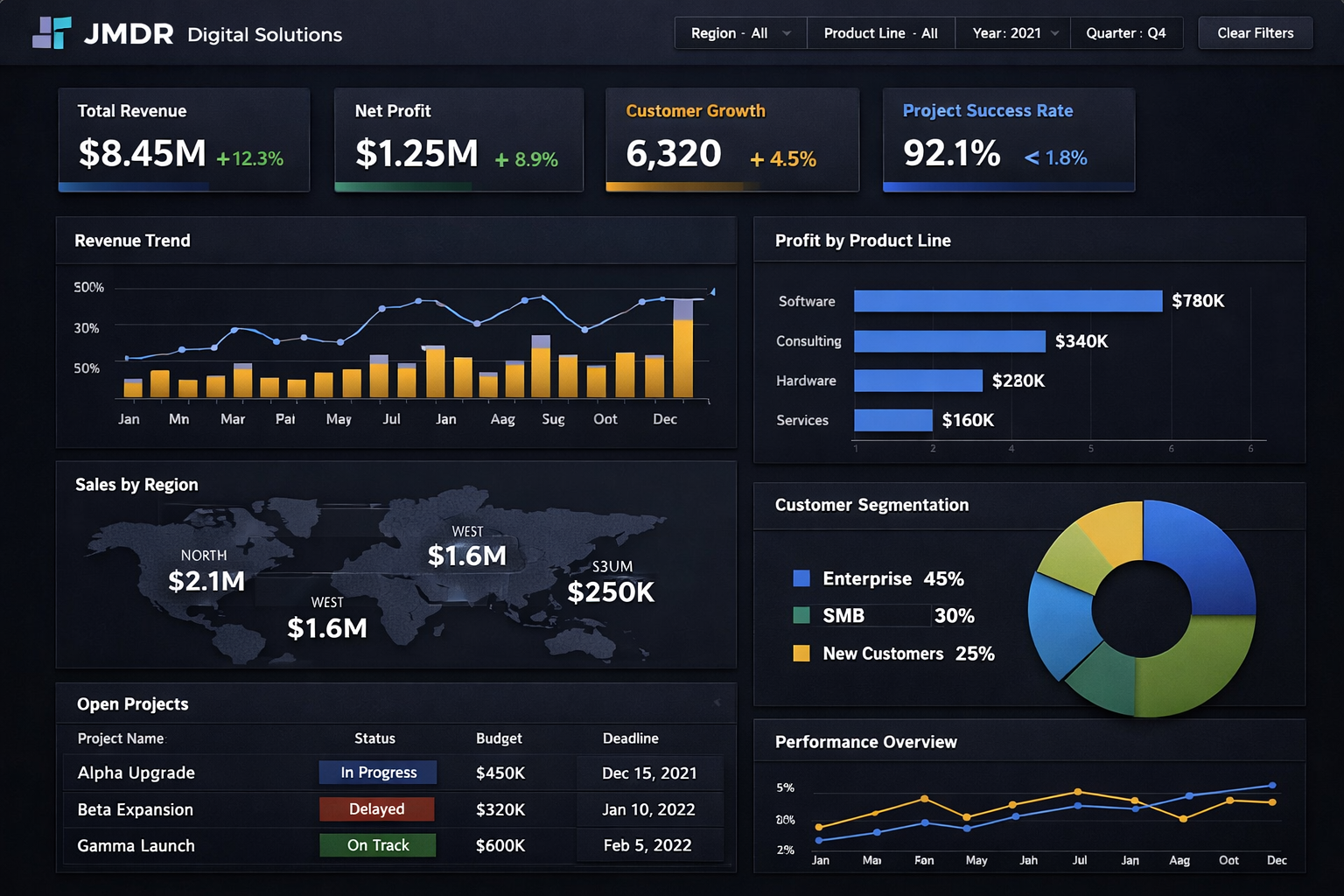This screenshot has width=1344, height=896.
Task: Click the JMDR logo icon
Action: tap(51, 33)
